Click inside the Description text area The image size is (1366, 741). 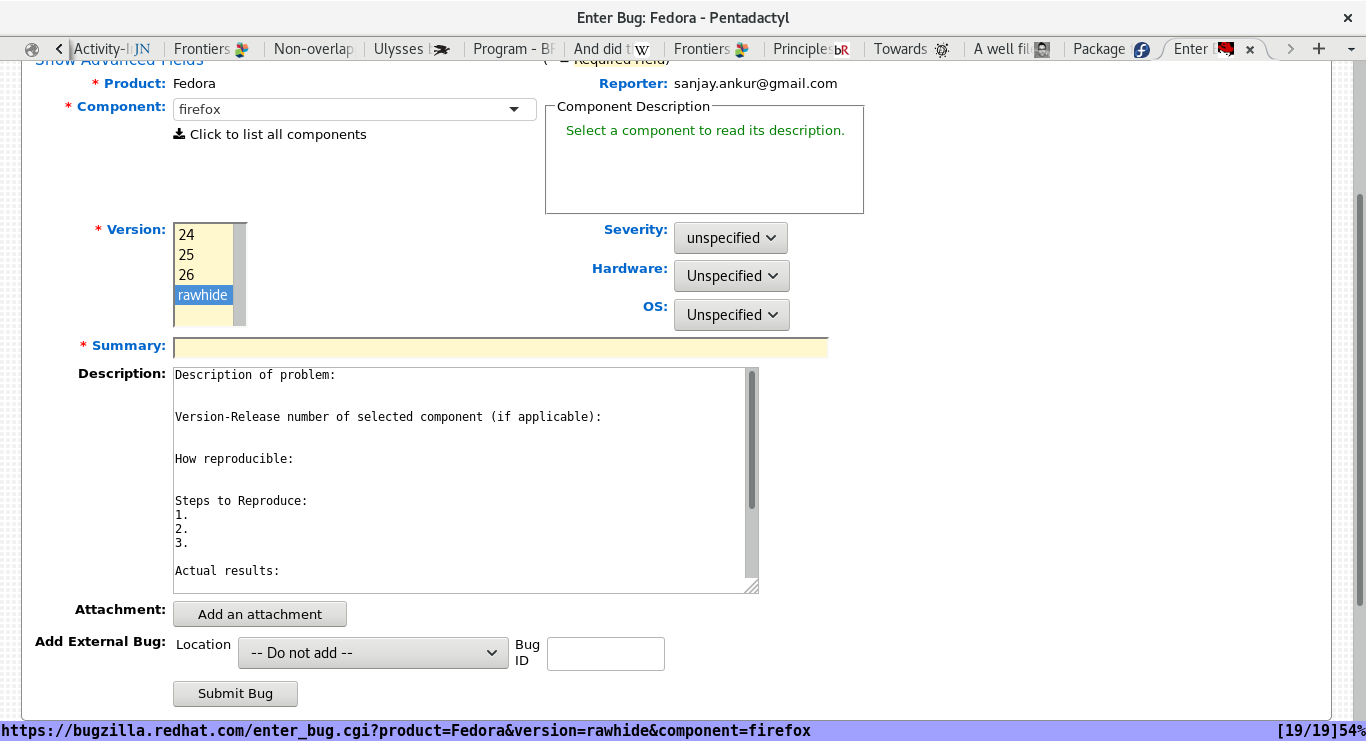[x=460, y=480]
